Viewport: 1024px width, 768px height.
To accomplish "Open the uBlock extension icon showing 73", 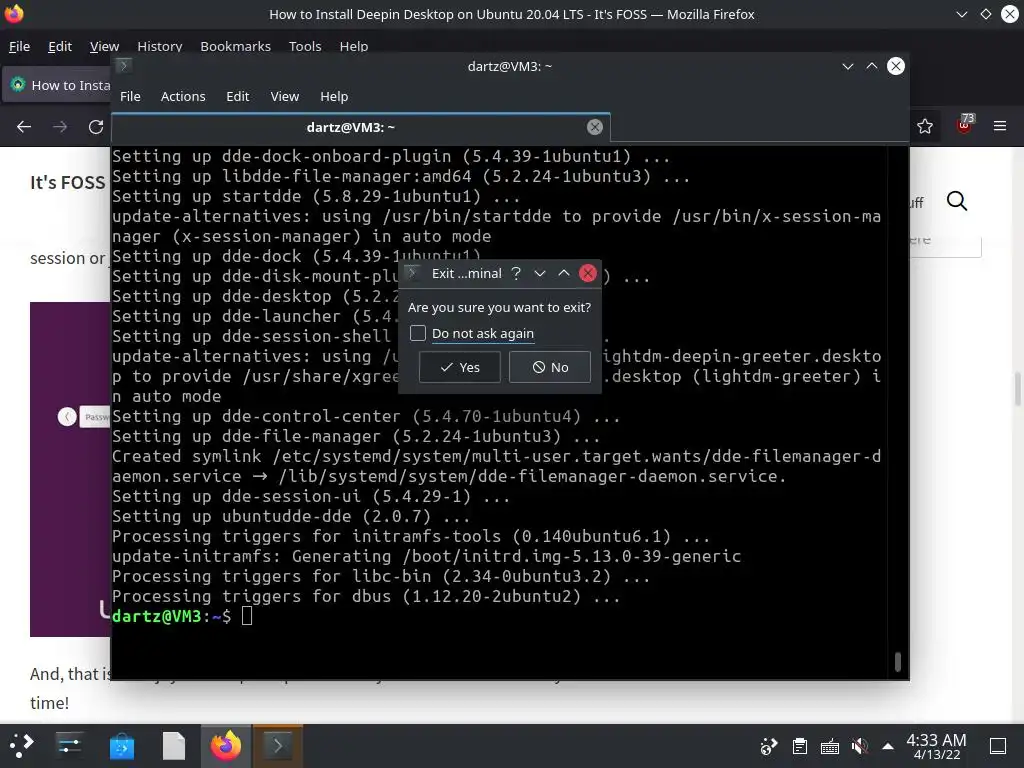I will pyautogui.click(x=964, y=124).
